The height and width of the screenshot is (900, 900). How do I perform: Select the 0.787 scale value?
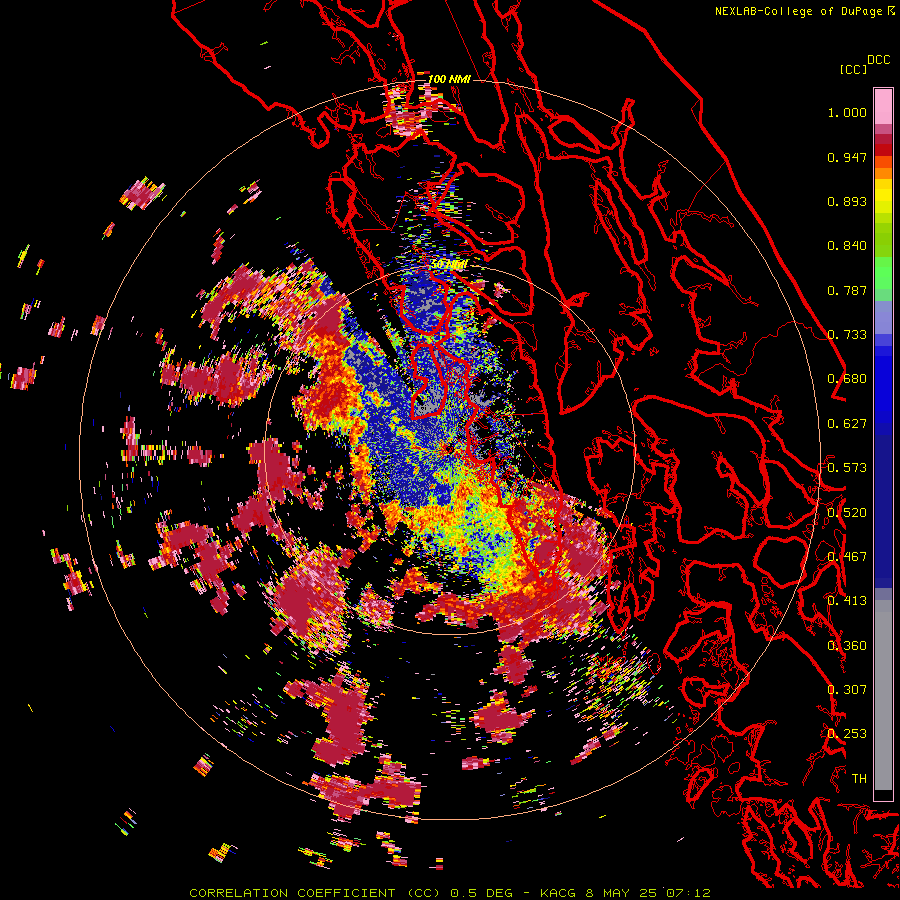[x=847, y=290]
